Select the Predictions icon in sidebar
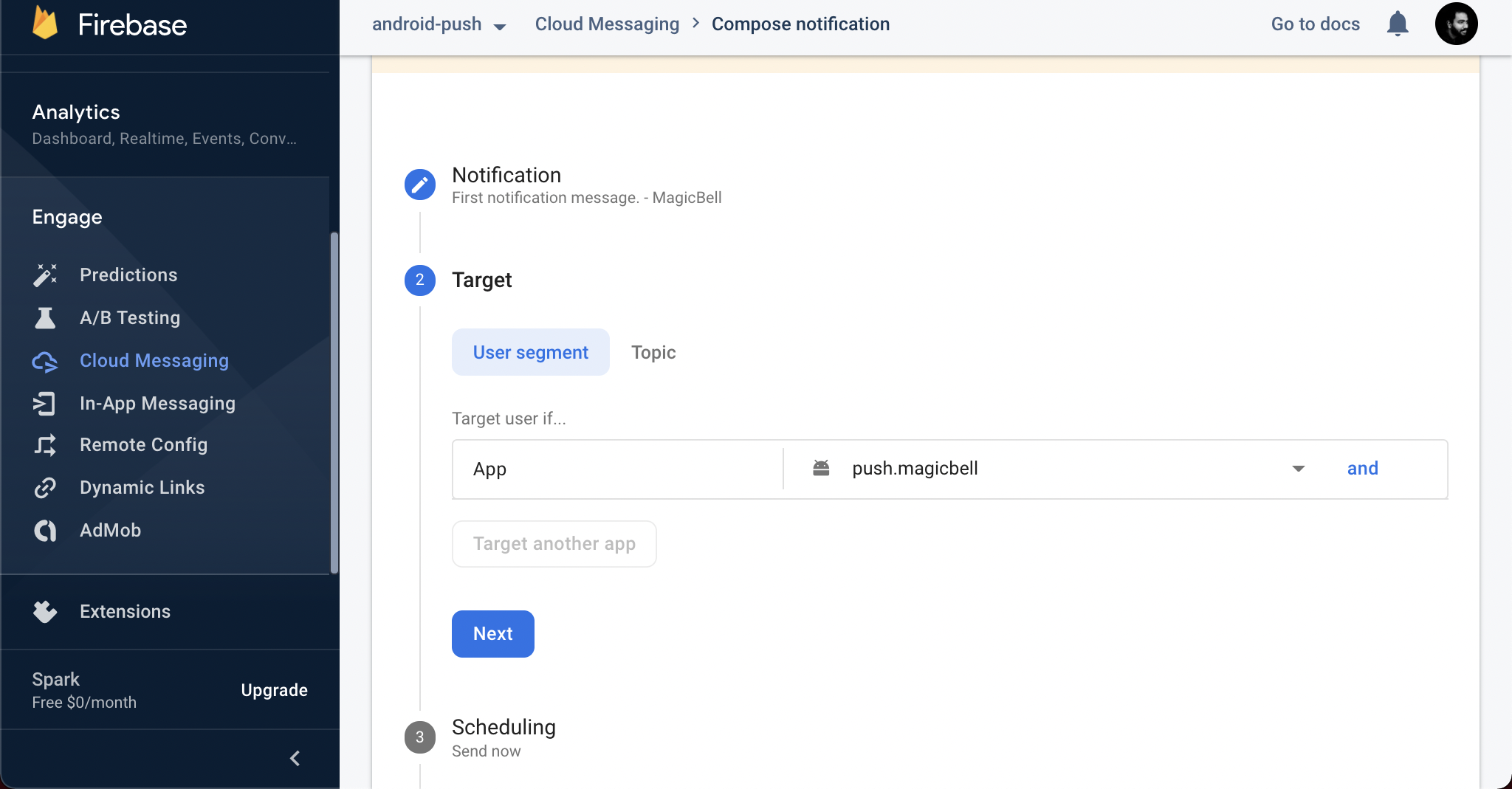1512x789 pixels. point(44,275)
